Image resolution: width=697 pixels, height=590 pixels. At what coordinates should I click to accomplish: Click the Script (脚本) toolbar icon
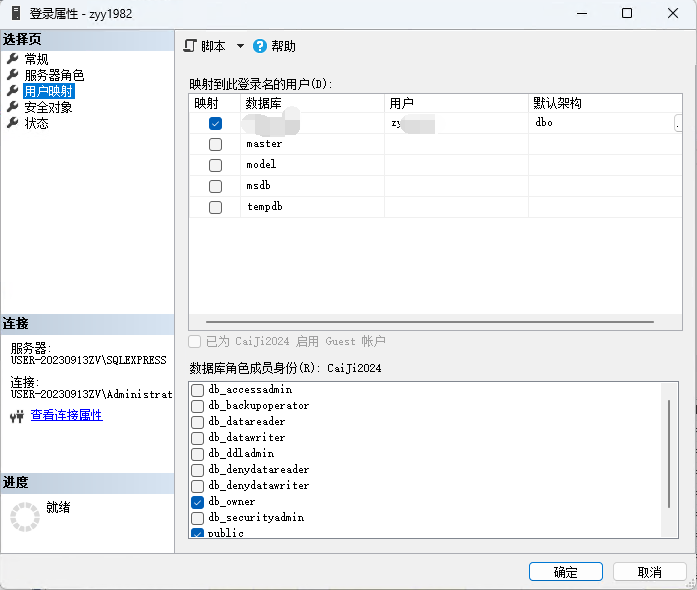(x=190, y=46)
